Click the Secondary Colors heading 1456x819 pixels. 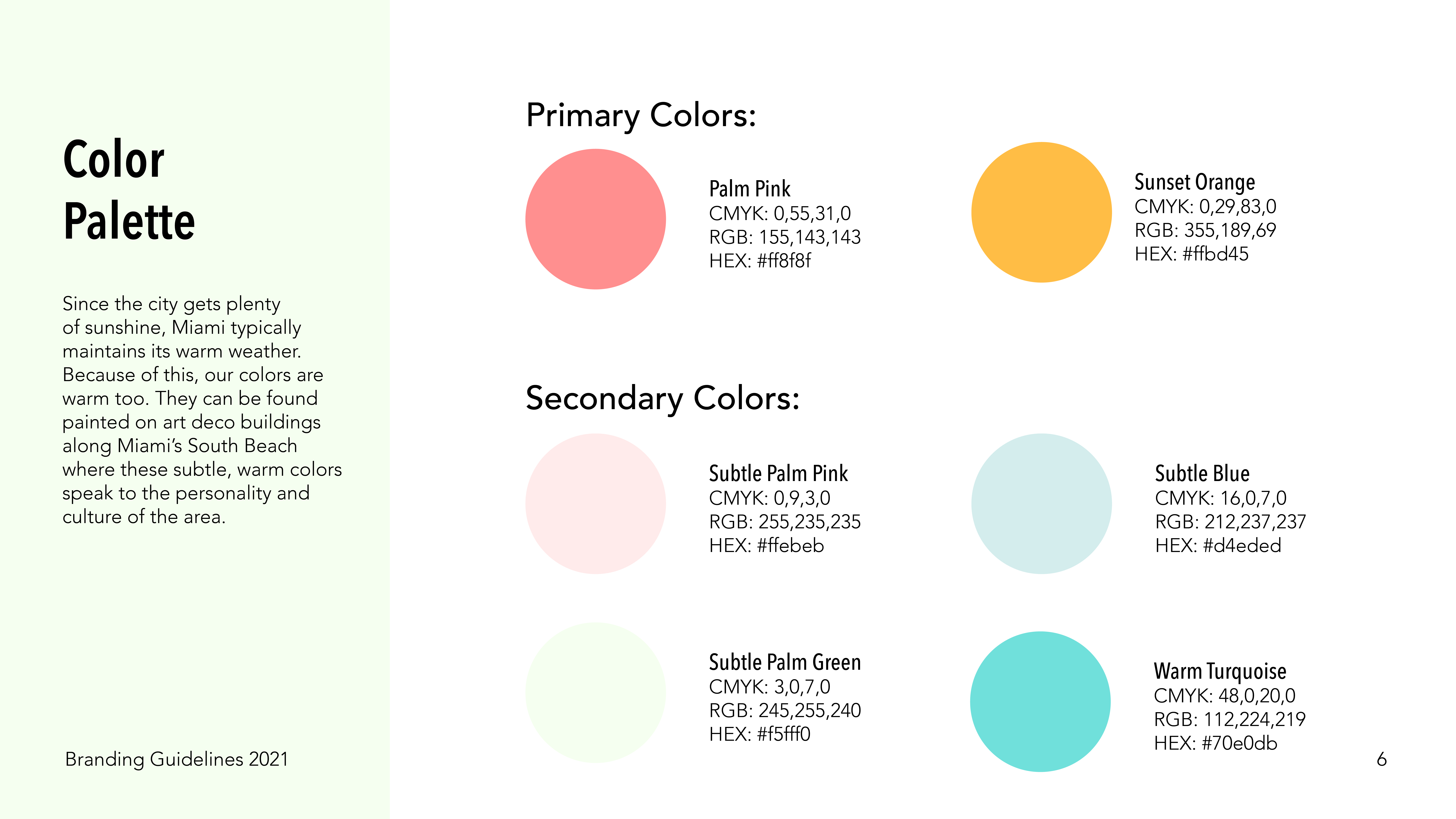click(x=662, y=398)
